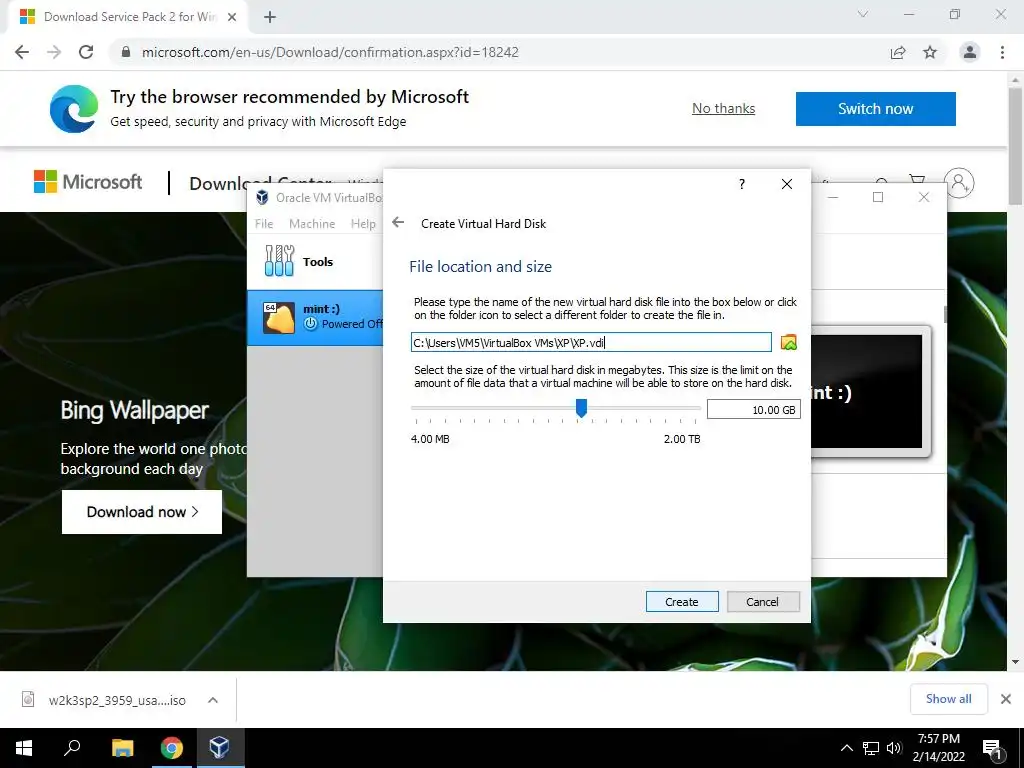Close the Create Virtual Hard Disk dialog
The width and height of the screenshot is (1024, 768).
(x=787, y=184)
